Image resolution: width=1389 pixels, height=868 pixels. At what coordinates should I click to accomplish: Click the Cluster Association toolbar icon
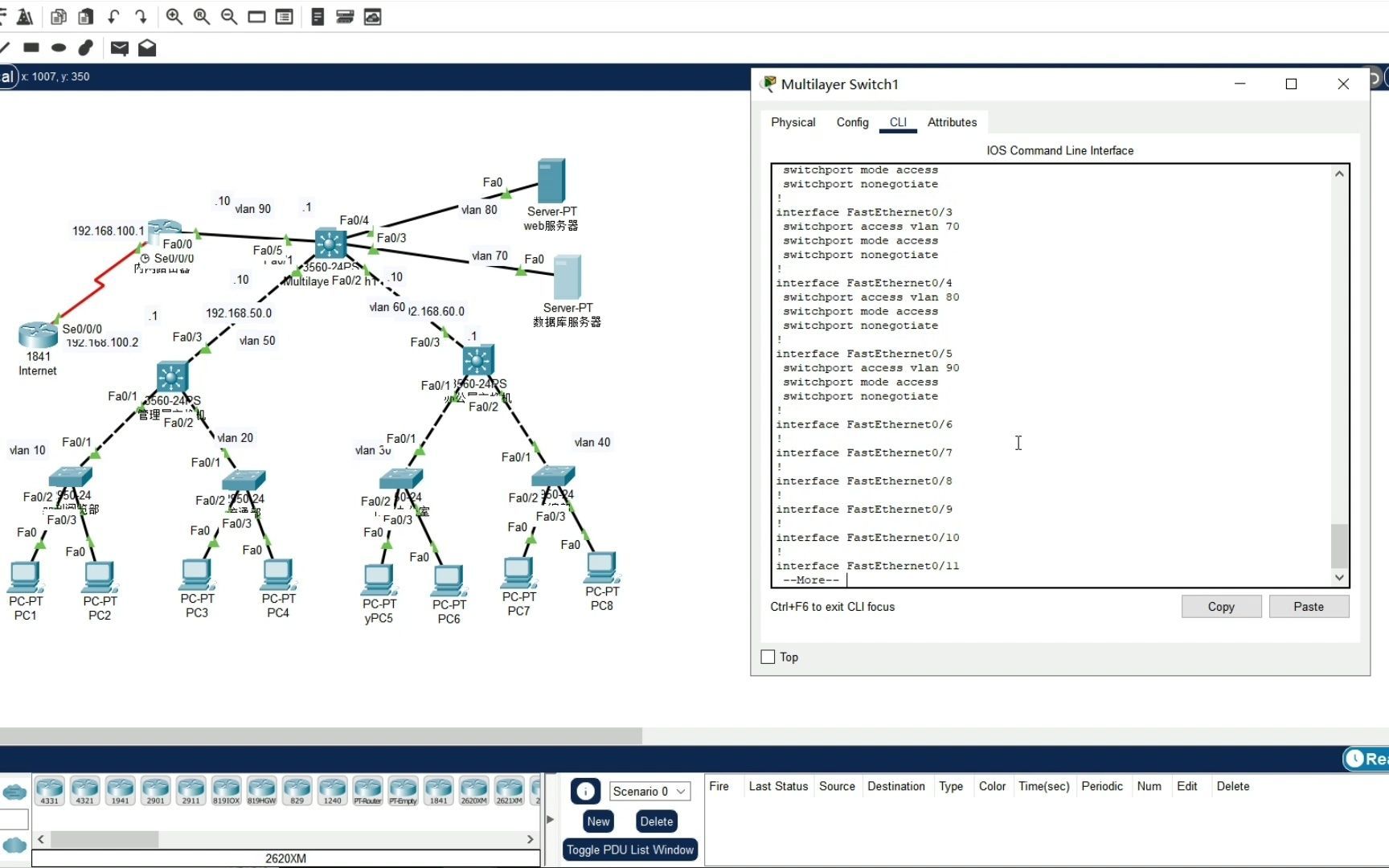pyautogui.click(x=345, y=16)
